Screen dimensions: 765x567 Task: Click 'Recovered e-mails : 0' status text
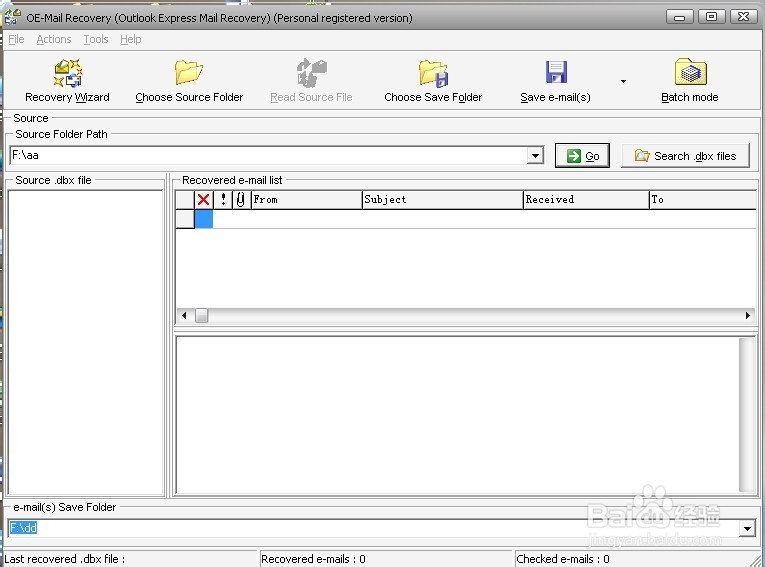(313, 559)
